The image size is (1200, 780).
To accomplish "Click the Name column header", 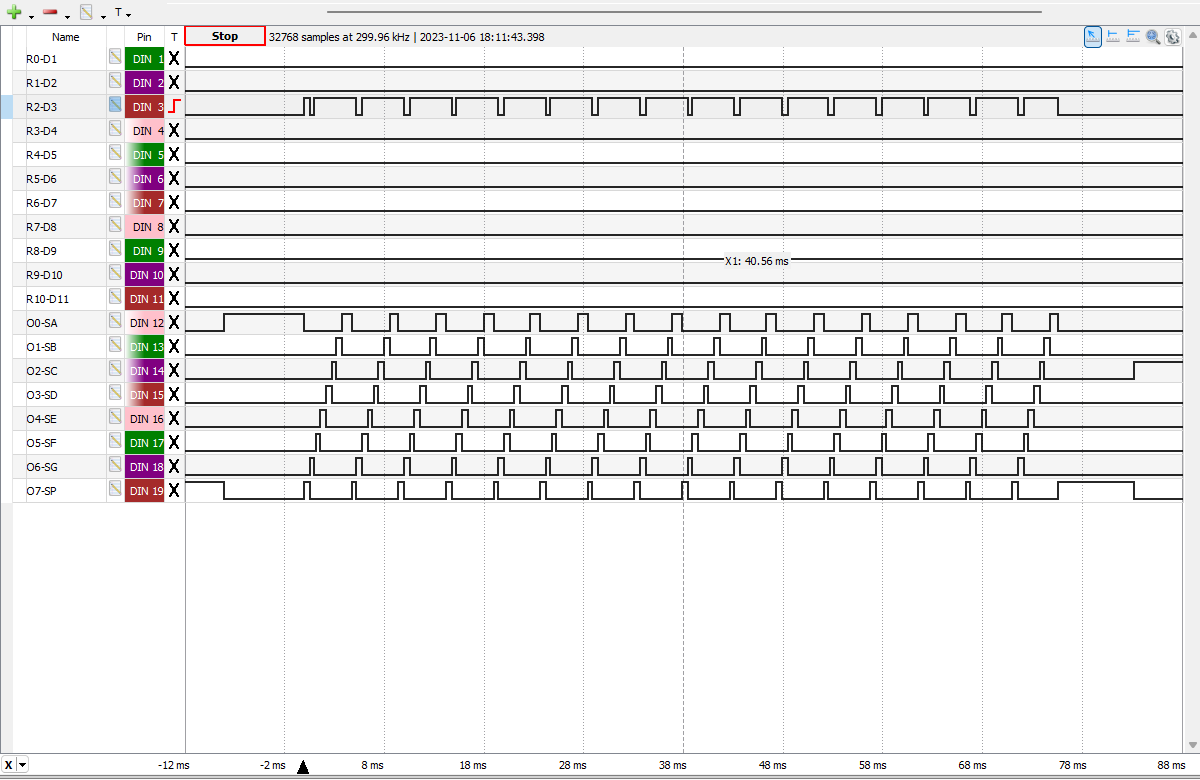I will click(66, 37).
